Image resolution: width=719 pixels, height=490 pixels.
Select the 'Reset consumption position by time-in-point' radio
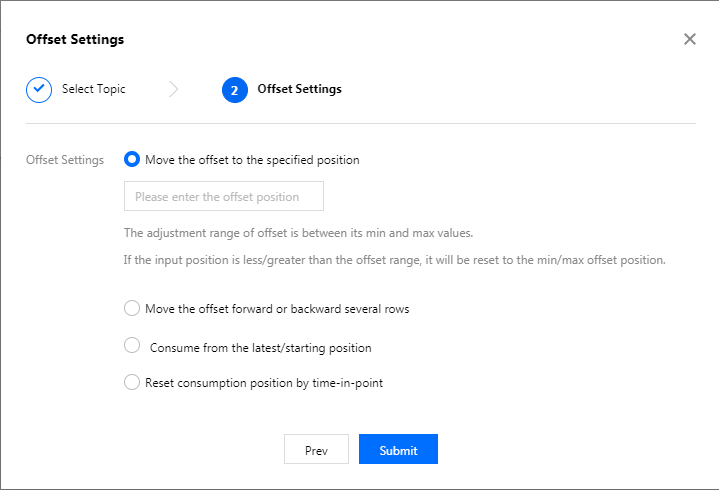coord(132,382)
